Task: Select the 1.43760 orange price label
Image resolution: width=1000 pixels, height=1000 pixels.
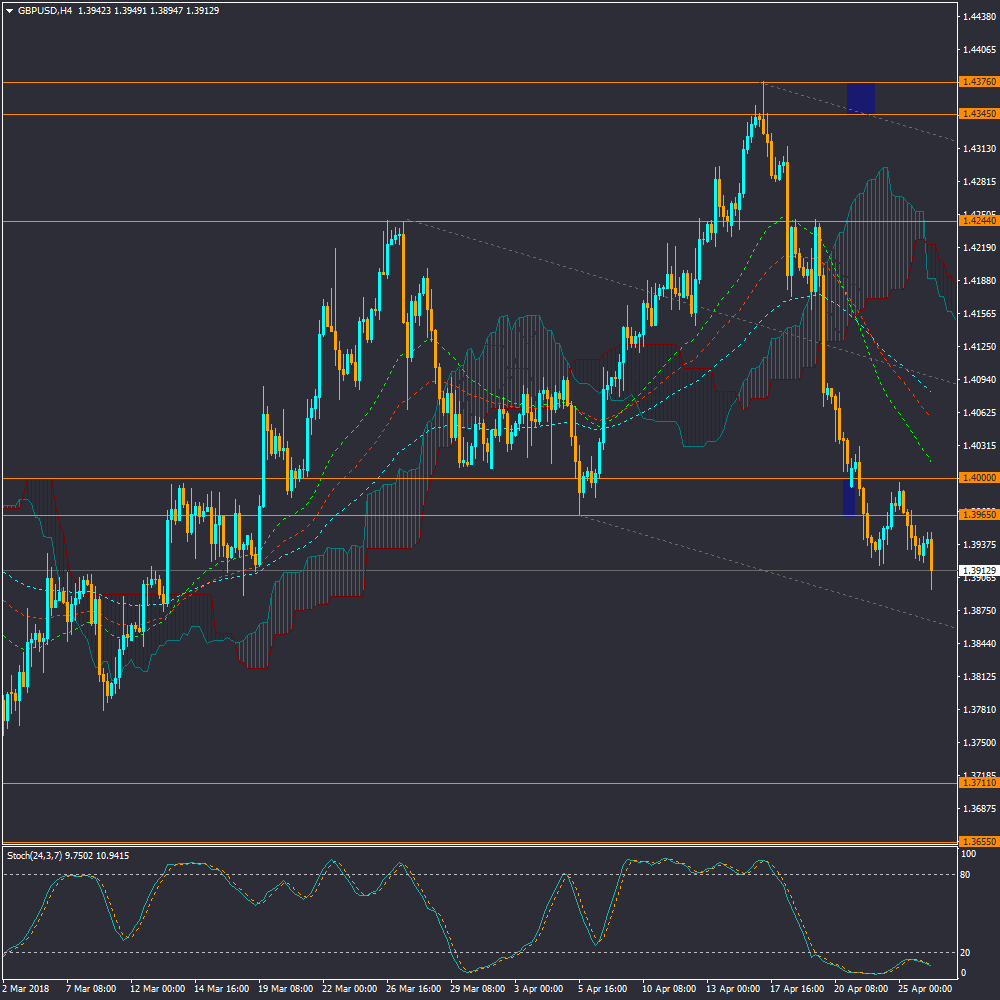Action: pos(977,82)
